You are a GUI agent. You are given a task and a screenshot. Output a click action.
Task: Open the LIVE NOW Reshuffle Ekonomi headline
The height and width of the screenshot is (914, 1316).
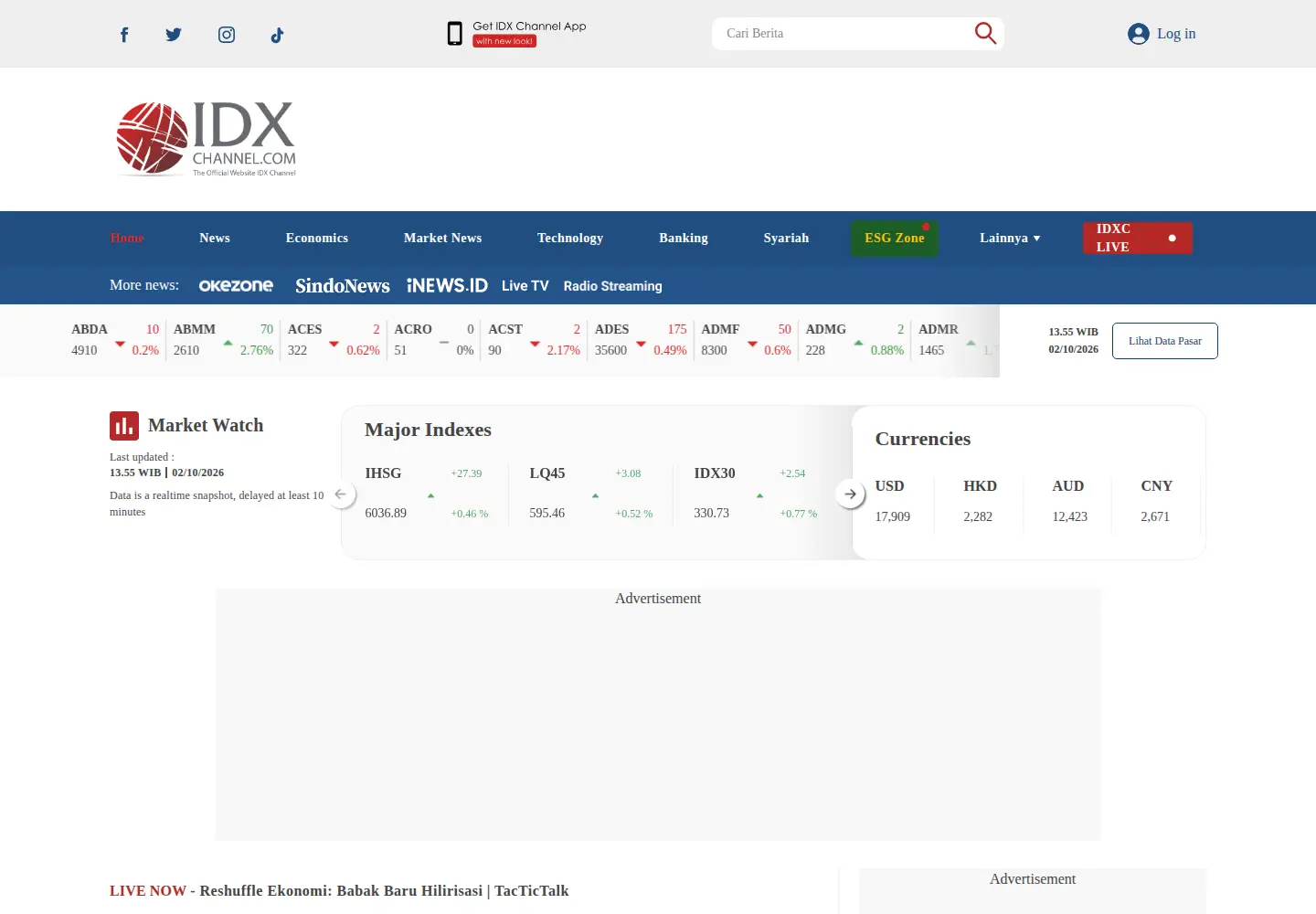(339, 891)
